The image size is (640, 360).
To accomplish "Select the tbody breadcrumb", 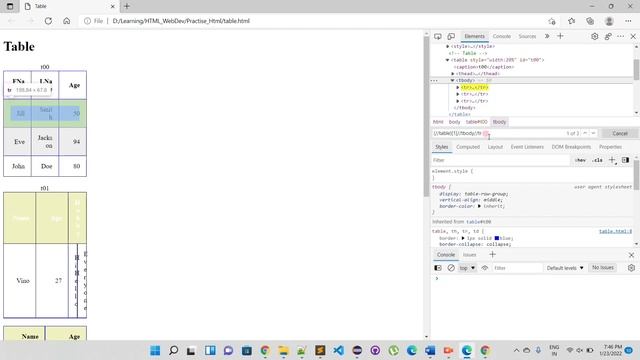I will click(x=499, y=122).
